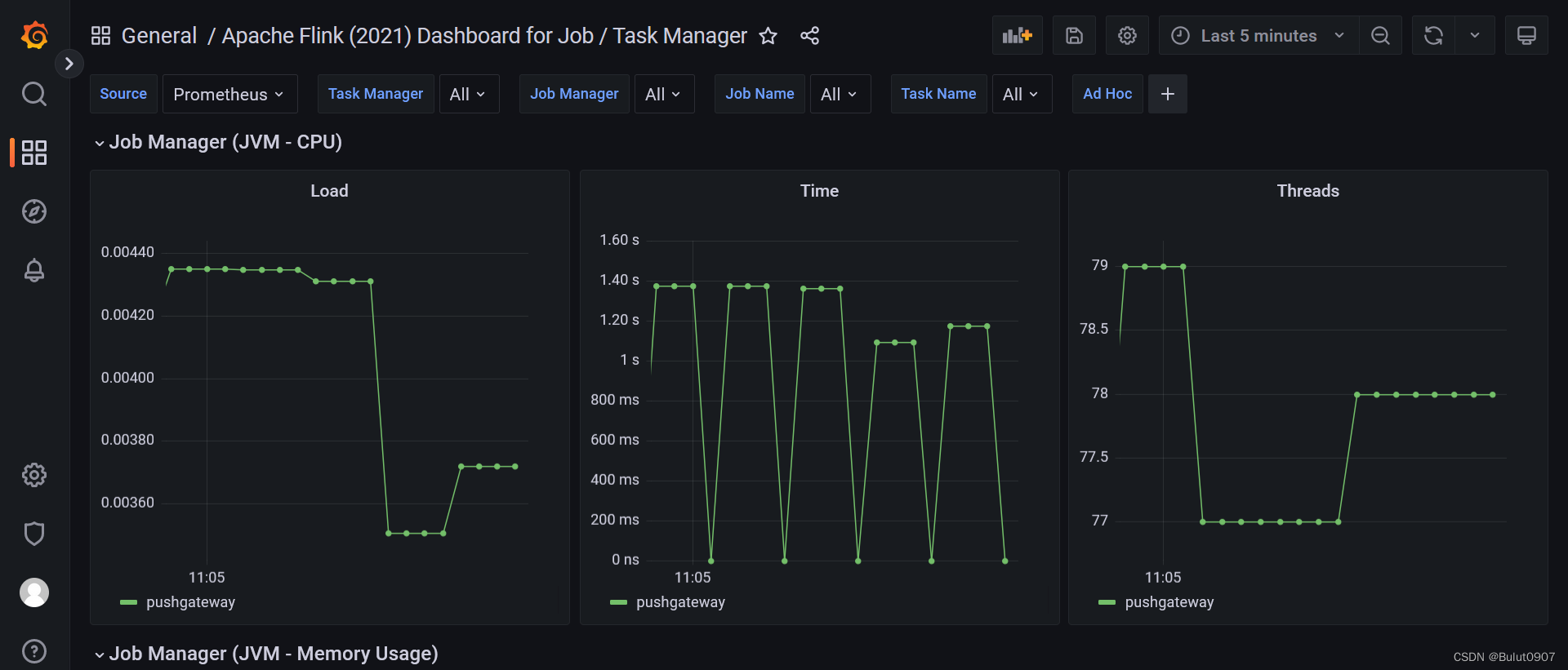Toggle pushgateway series in Load legend
1568x670 pixels.
190,602
